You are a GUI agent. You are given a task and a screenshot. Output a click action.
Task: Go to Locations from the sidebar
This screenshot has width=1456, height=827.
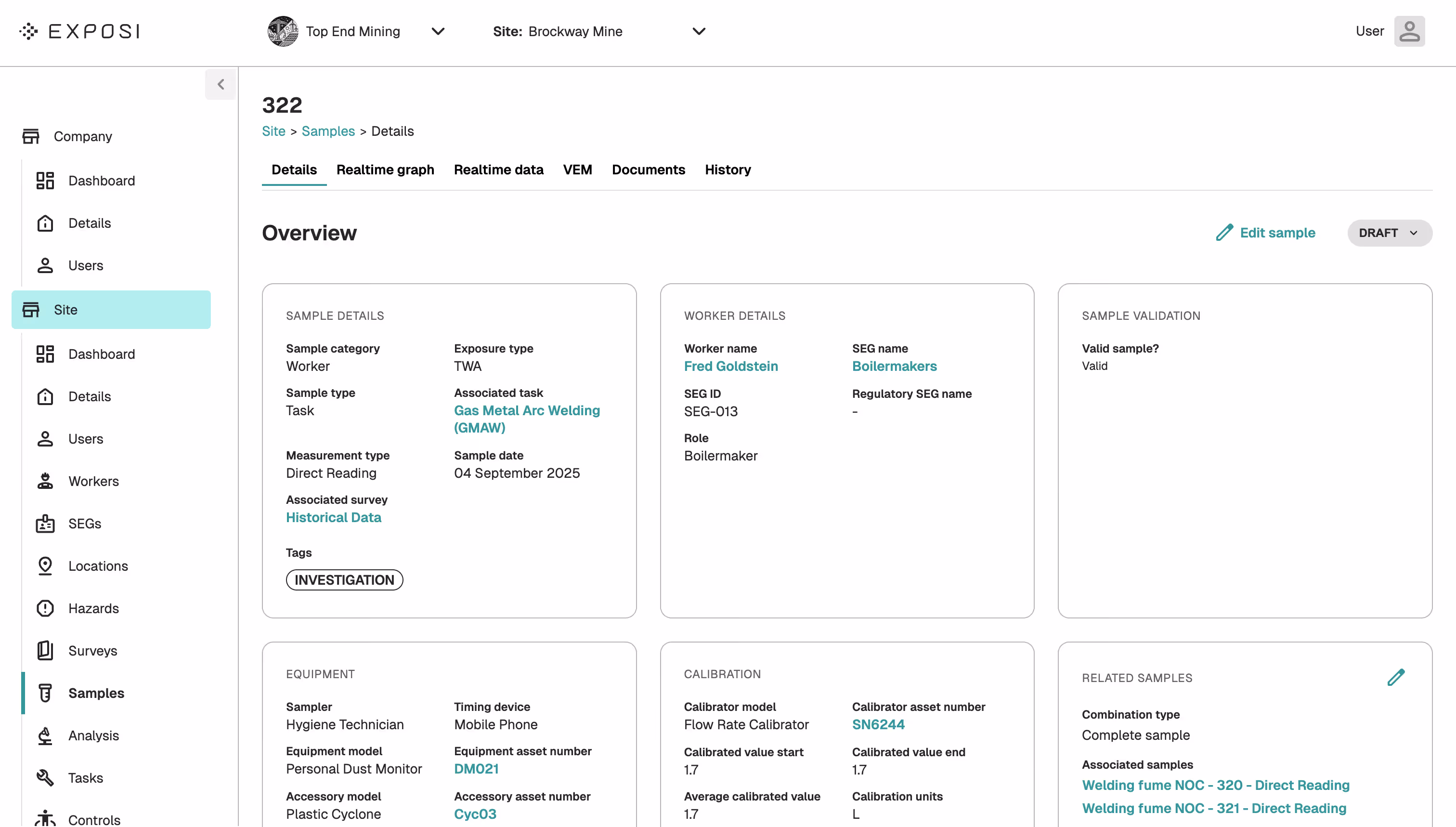click(x=98, y=566)
